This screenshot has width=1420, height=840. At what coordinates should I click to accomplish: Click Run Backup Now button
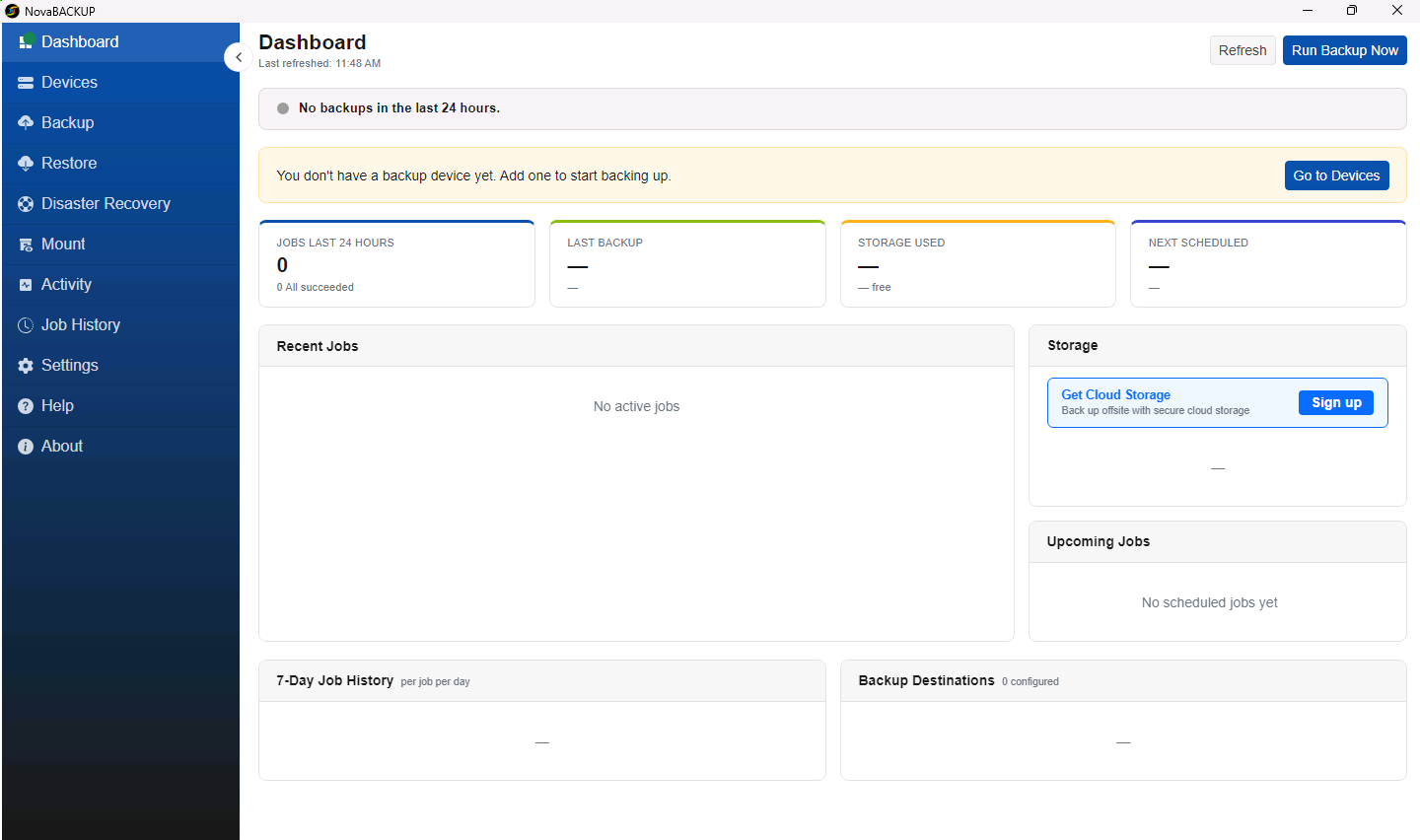pyautogui.click(x=1345, y=50)
